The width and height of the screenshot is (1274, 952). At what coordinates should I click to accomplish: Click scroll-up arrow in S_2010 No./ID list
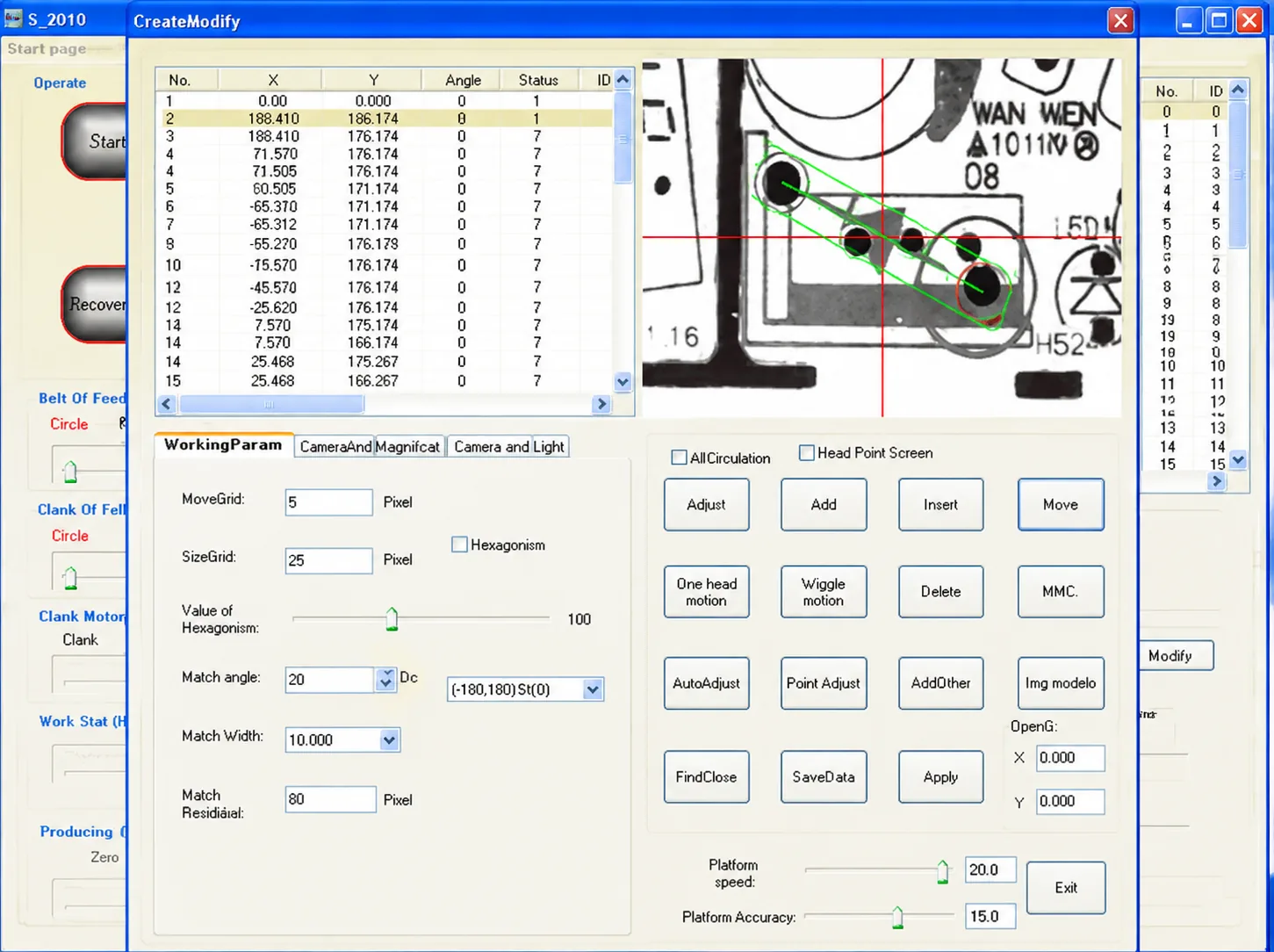(1238, 90)
